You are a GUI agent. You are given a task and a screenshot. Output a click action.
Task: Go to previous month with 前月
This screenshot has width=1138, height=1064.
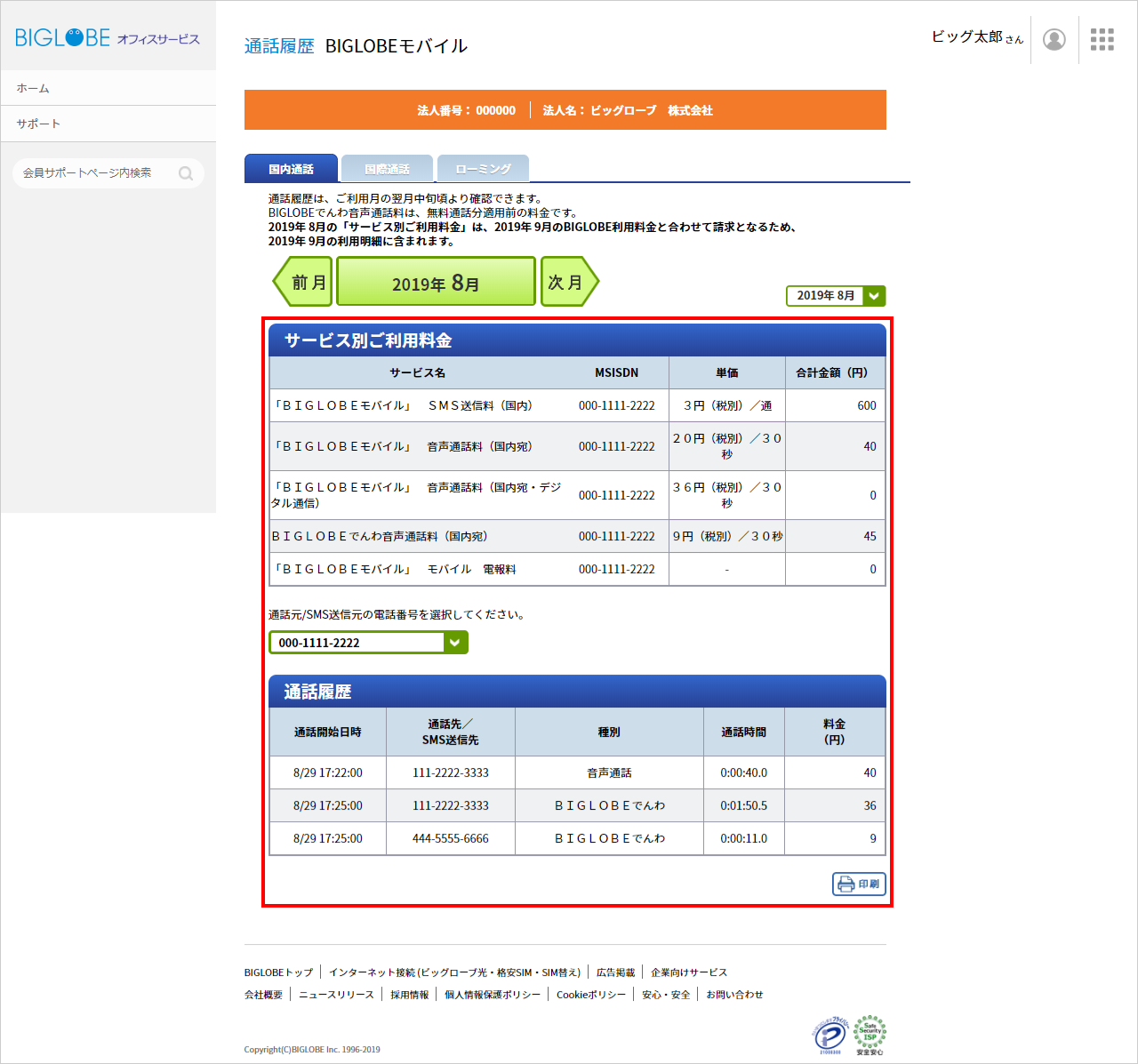(302, 282)
